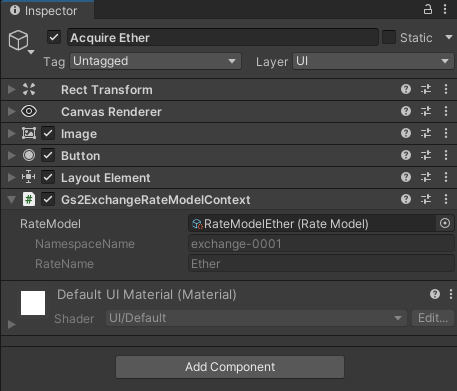Image resolution: width=457 pixels, height=391 pixels.
Task: Disable the Gs2ExchangeRateModelContext checkbox
Action: tap(48, 199)
